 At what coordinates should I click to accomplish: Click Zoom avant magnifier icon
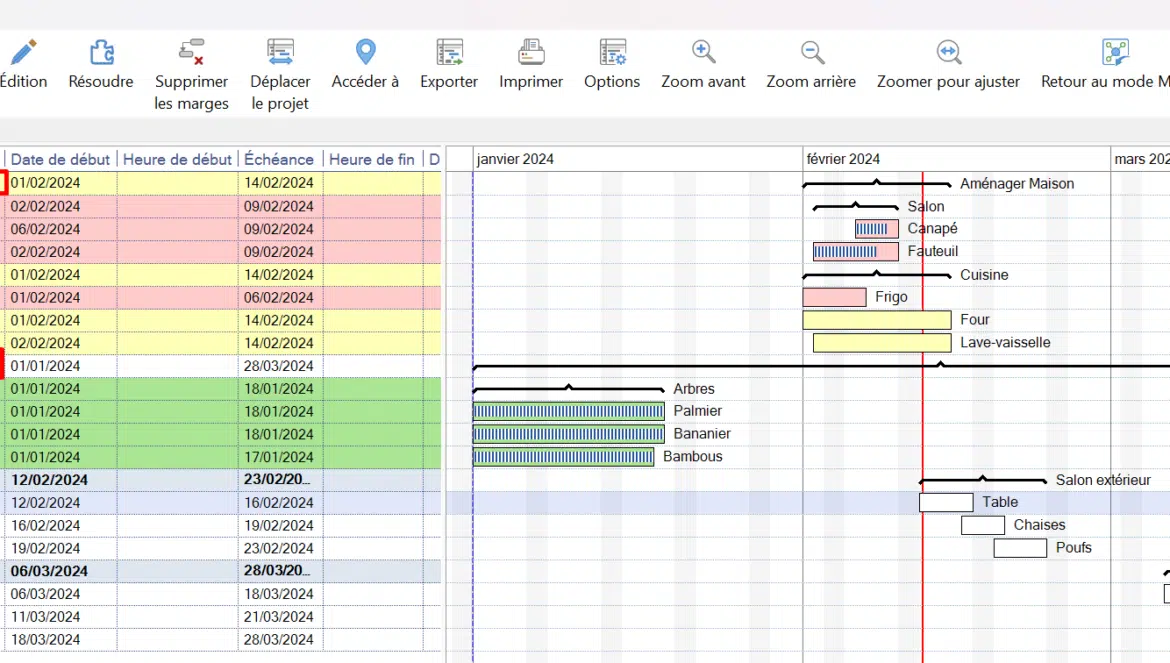tap(703, 53)
